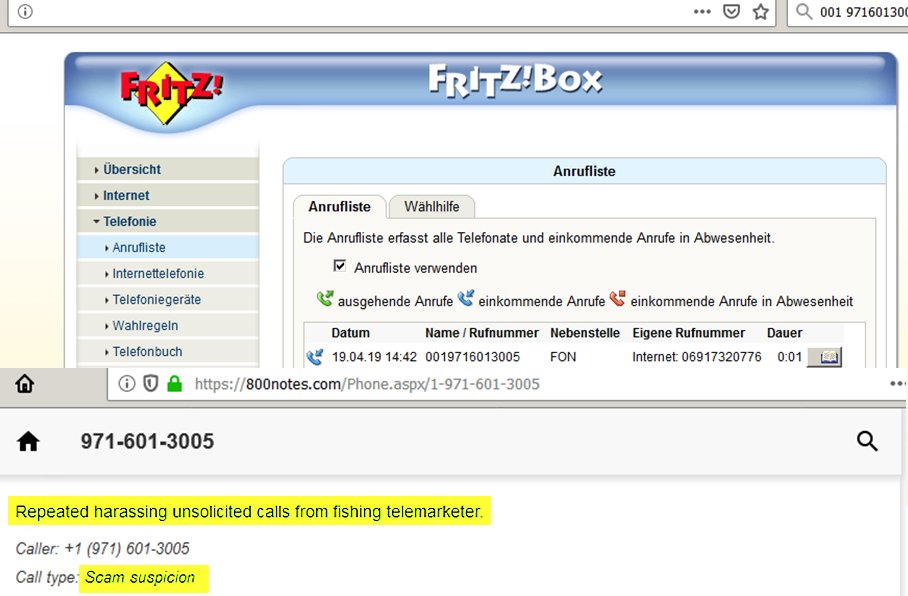This screenshot has height=596, width=908.
Task: Click the 800notes home icon
Action: point(28,441)
